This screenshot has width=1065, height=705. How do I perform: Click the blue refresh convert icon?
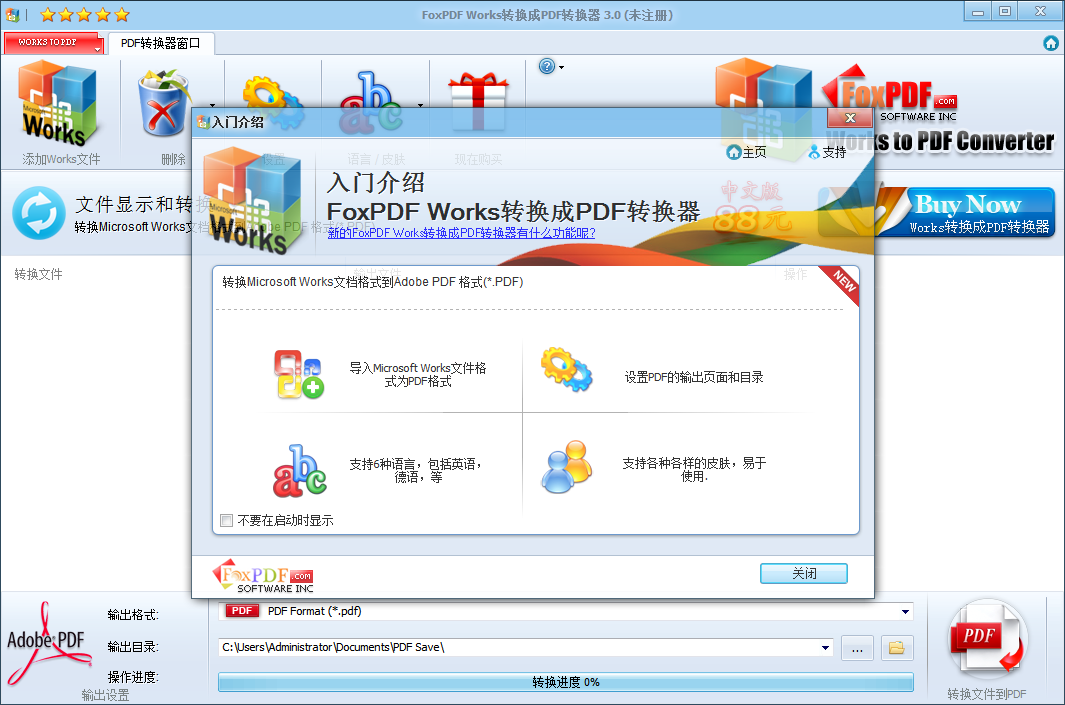coord(39,213)
